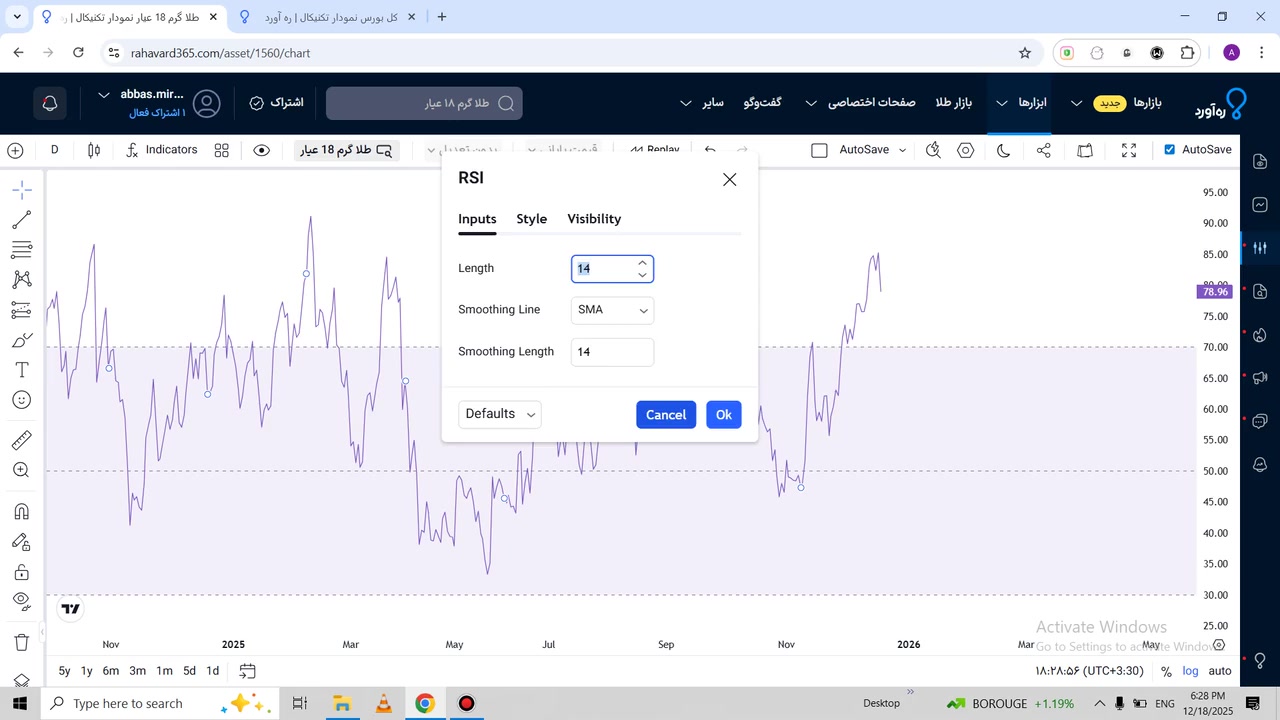Open VLC from the Windows taskbar
The width and height of the screenshot is (1280, 720).
click(383, 704)
